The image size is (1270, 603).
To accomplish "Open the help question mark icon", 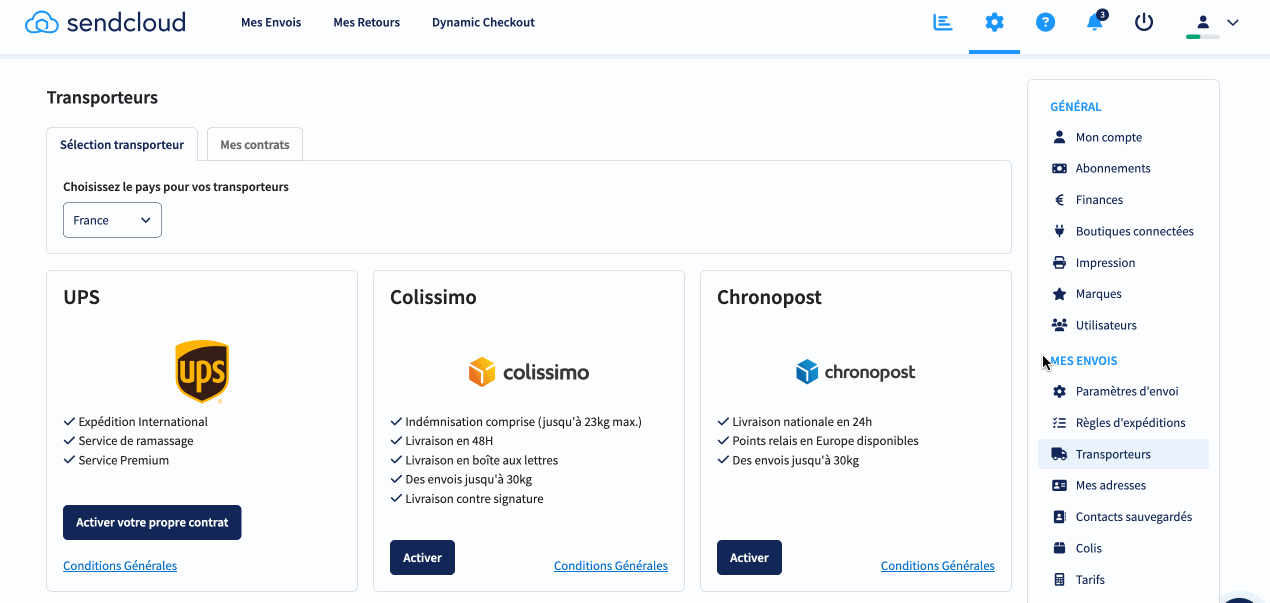I will point(1045,22).
